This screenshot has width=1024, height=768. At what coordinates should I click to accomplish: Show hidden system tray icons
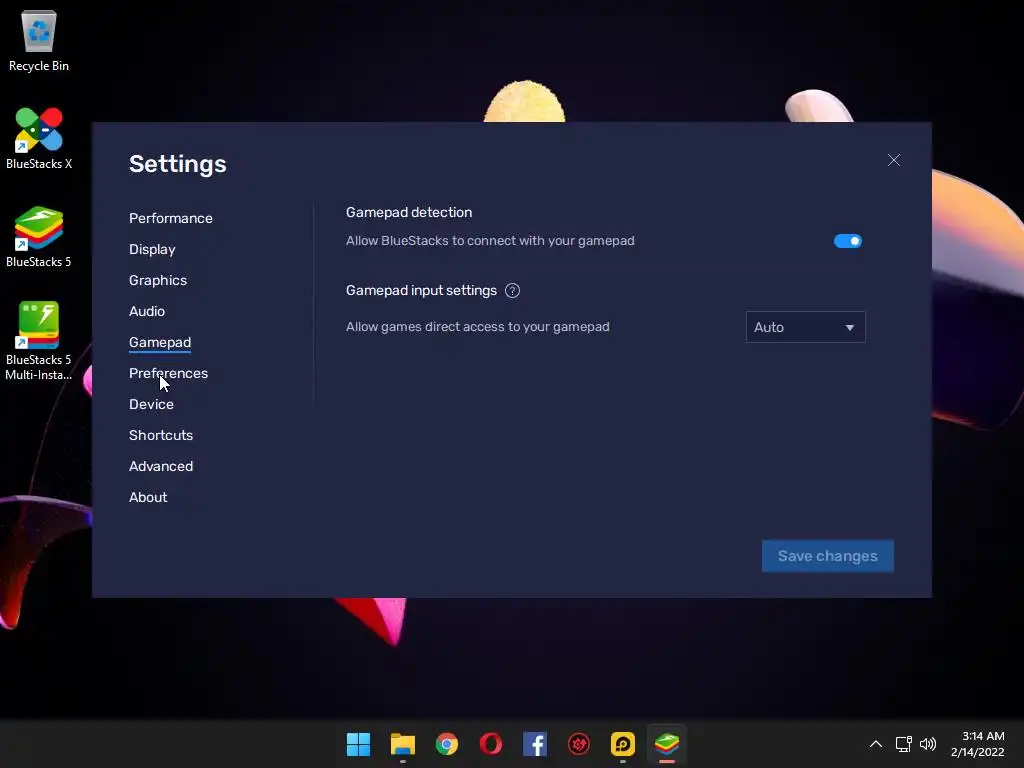tap(876, 744)
